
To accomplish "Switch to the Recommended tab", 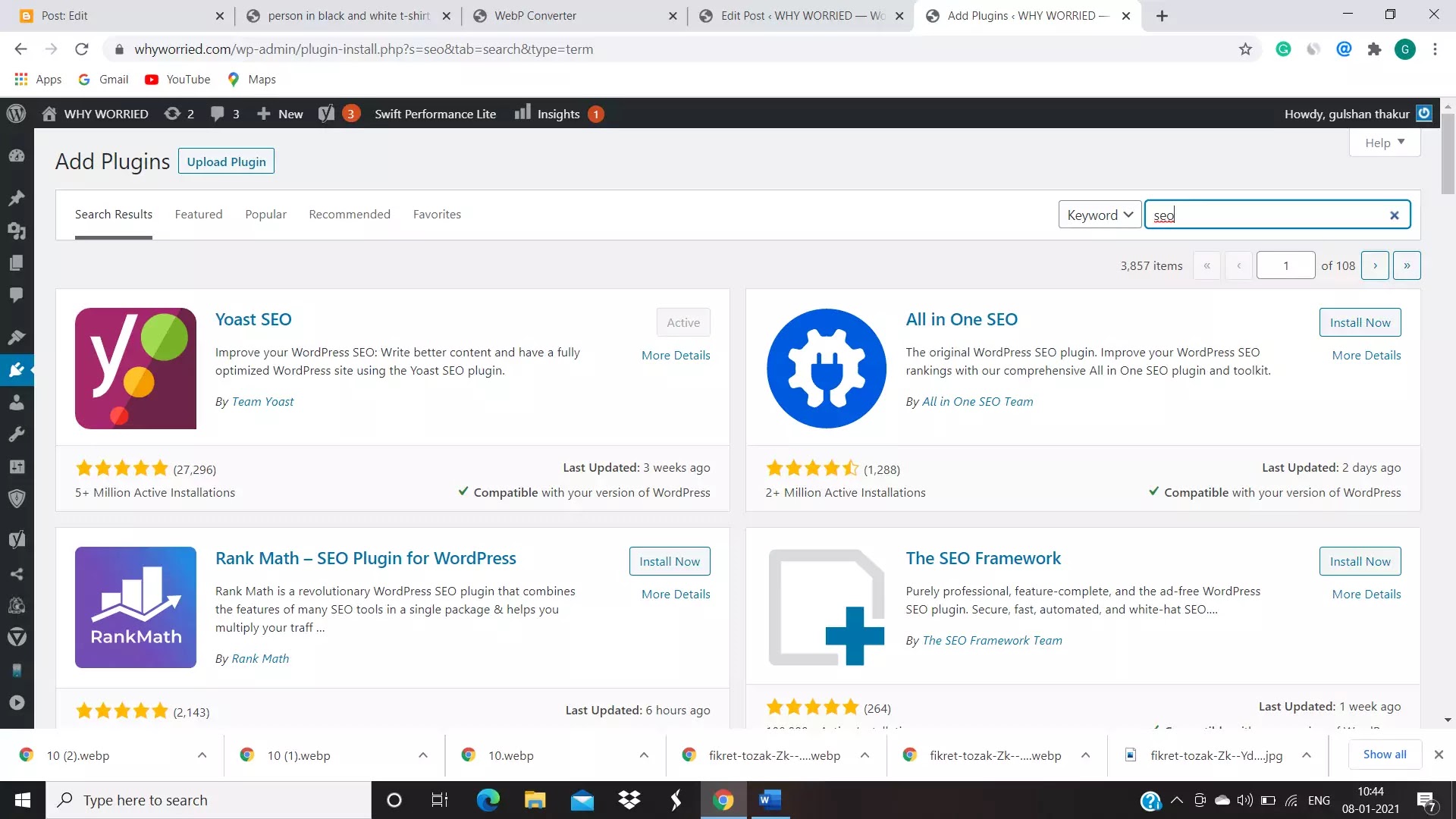I will pos(350,215).
